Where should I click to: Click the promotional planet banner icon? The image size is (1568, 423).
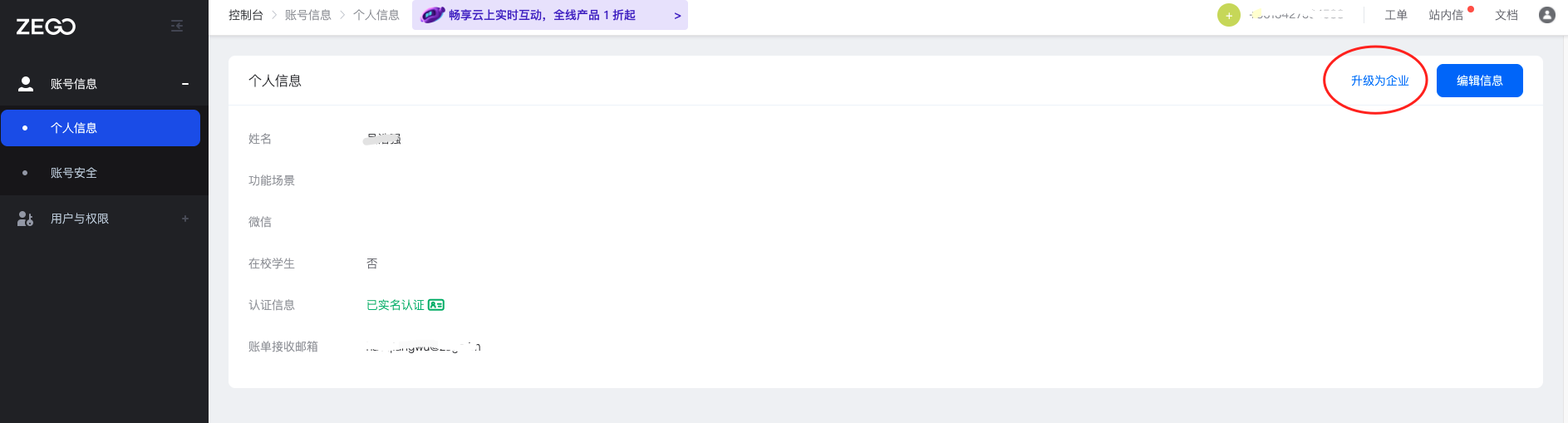433,15
